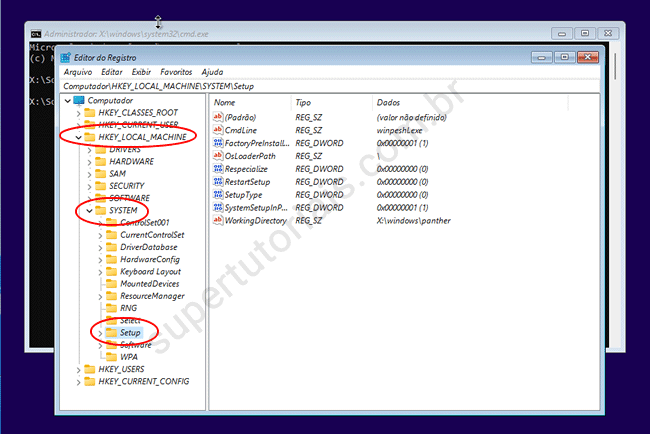Screen dimensions: 650x434
Task: Open the Arquivo menu
Action: (x=78, y=72)
